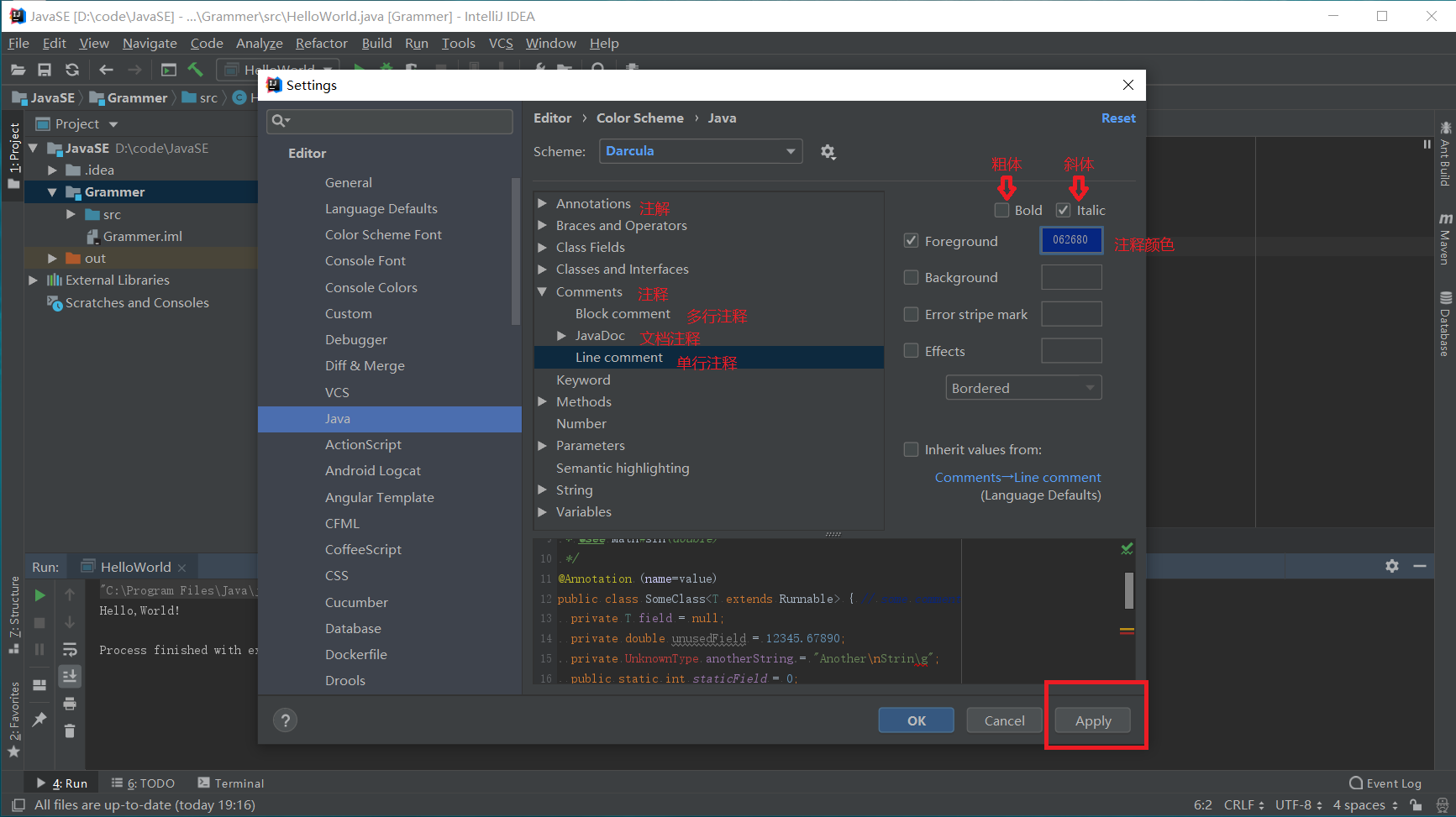This screenshot has width=1456, height=817.
Task: Check the Error stripe mark checkbox
Action: click(911, 314)
